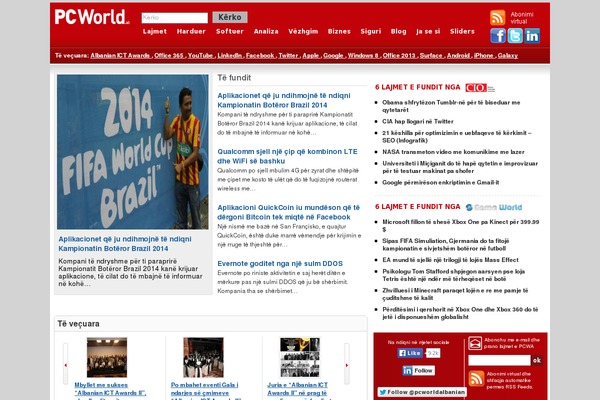The height and width of the screenshot is (400, 600).
Task: Click the YouTube topic link
Action: (200, 56)
